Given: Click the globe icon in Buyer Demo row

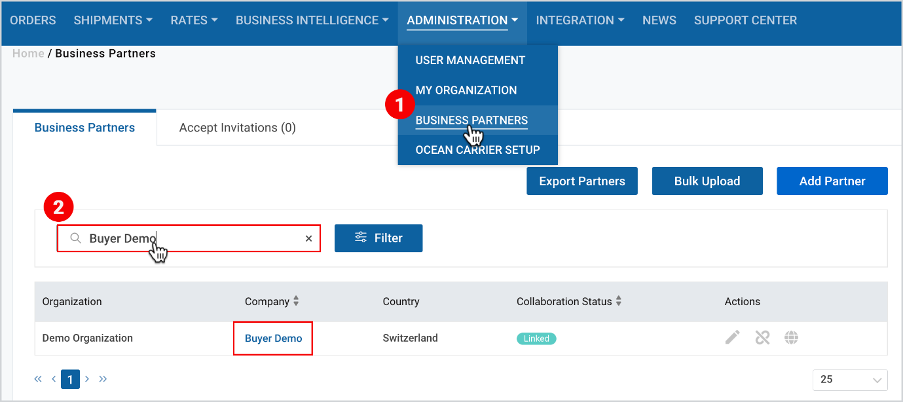Looking at the screenshot, I should [791, 338].
